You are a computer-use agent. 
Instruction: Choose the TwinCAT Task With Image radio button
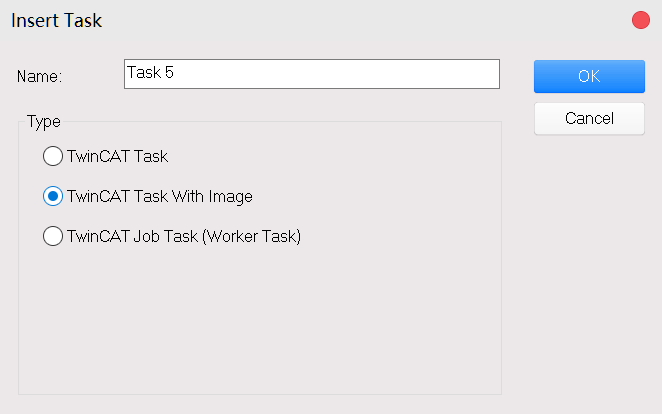click(x=52, y=196)
